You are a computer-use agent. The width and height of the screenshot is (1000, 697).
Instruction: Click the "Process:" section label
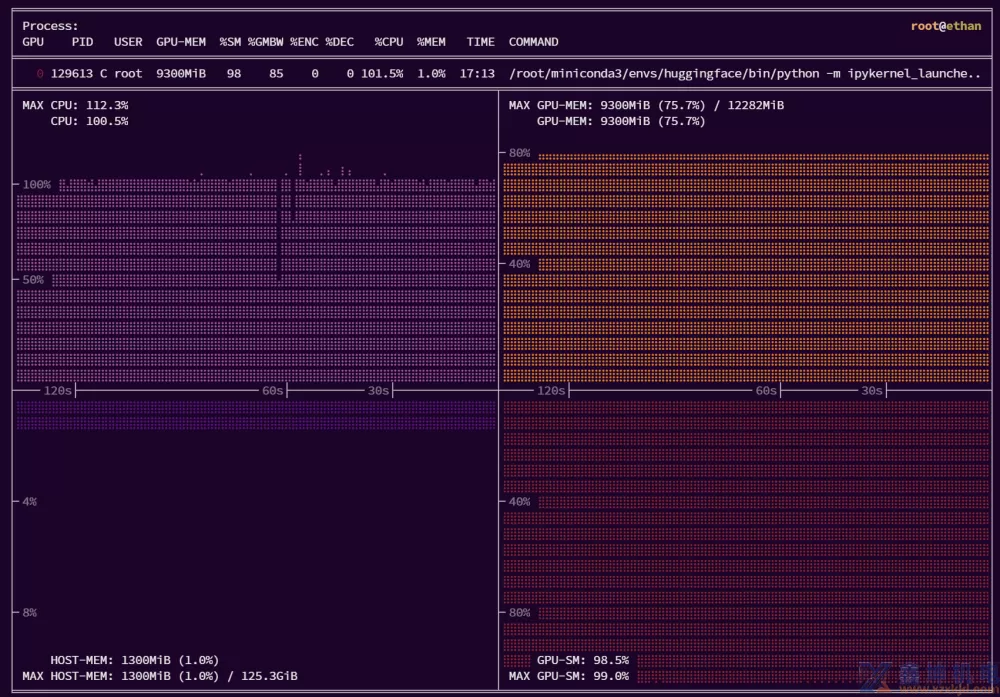point(50,26)
